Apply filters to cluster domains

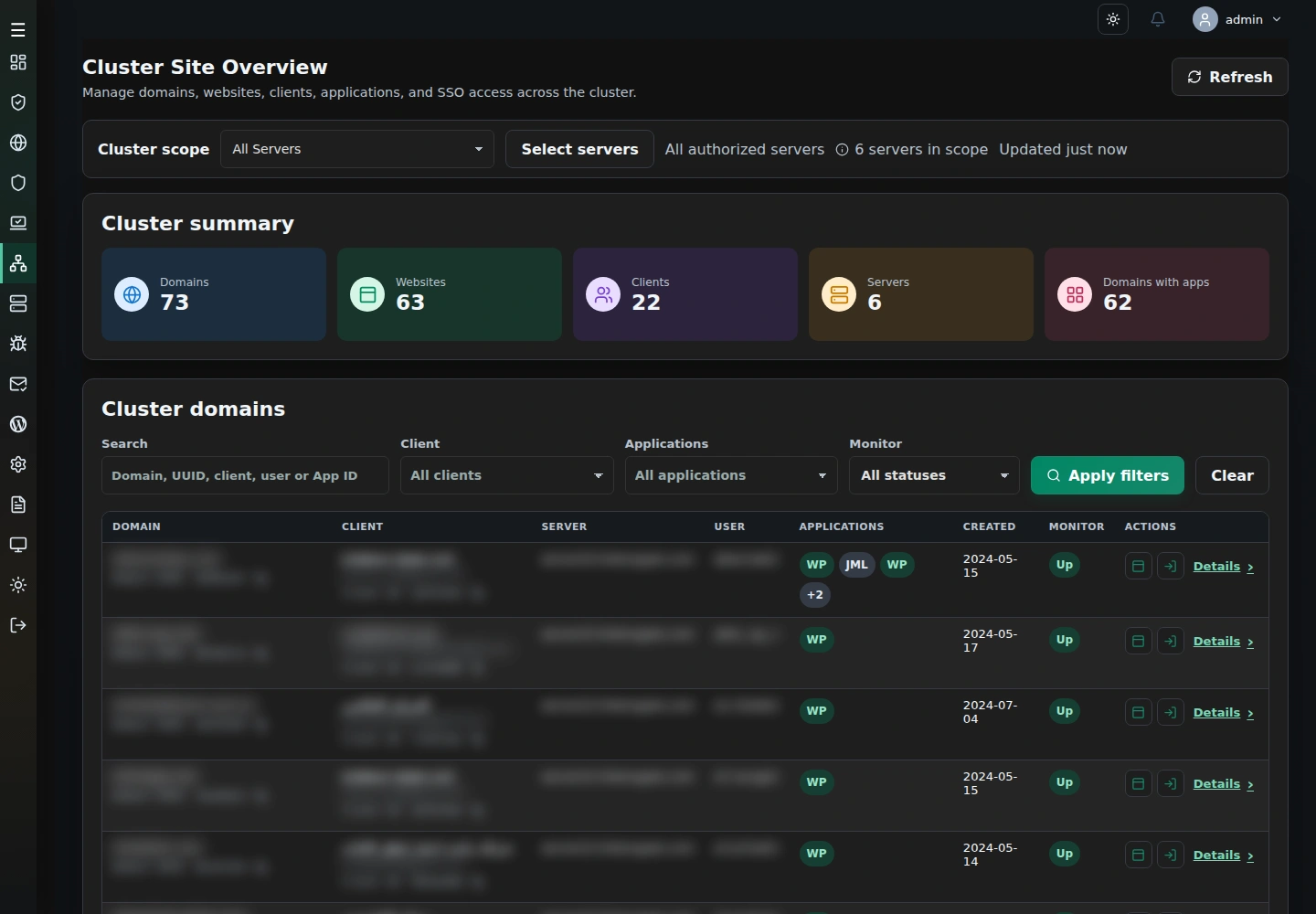tap(1108, 475)
